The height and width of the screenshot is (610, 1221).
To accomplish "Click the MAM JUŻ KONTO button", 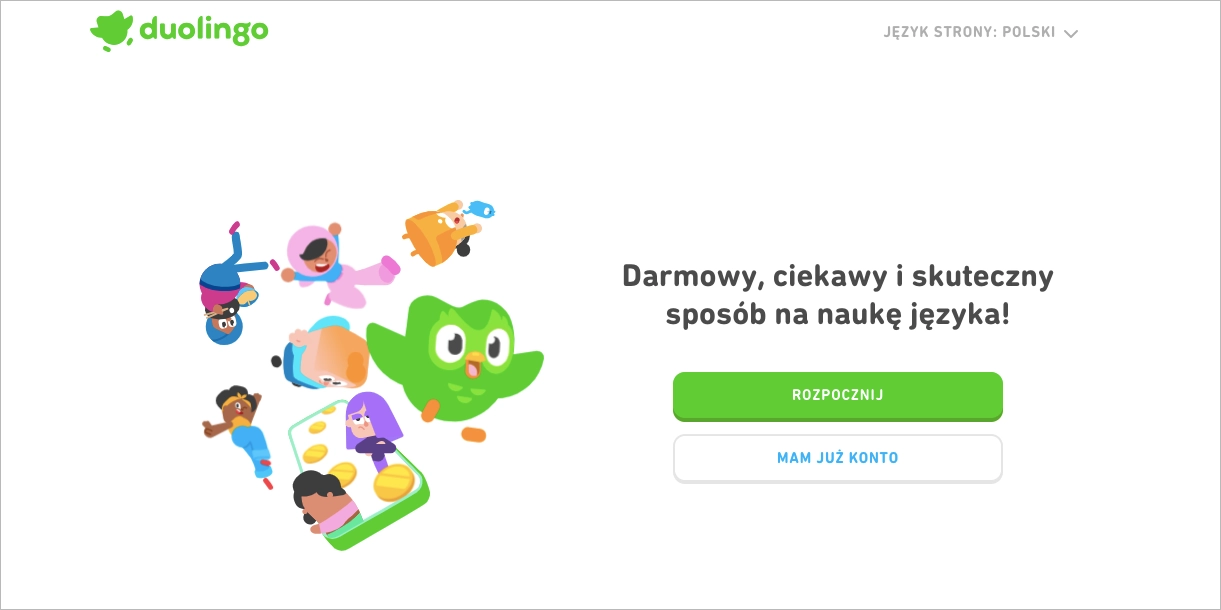I will (837, 458).
